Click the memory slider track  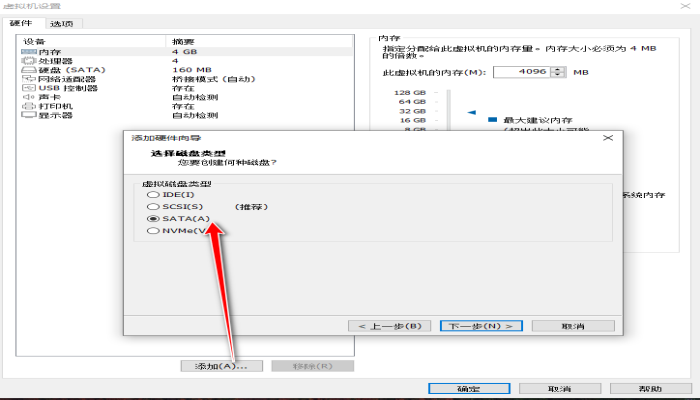449,109
